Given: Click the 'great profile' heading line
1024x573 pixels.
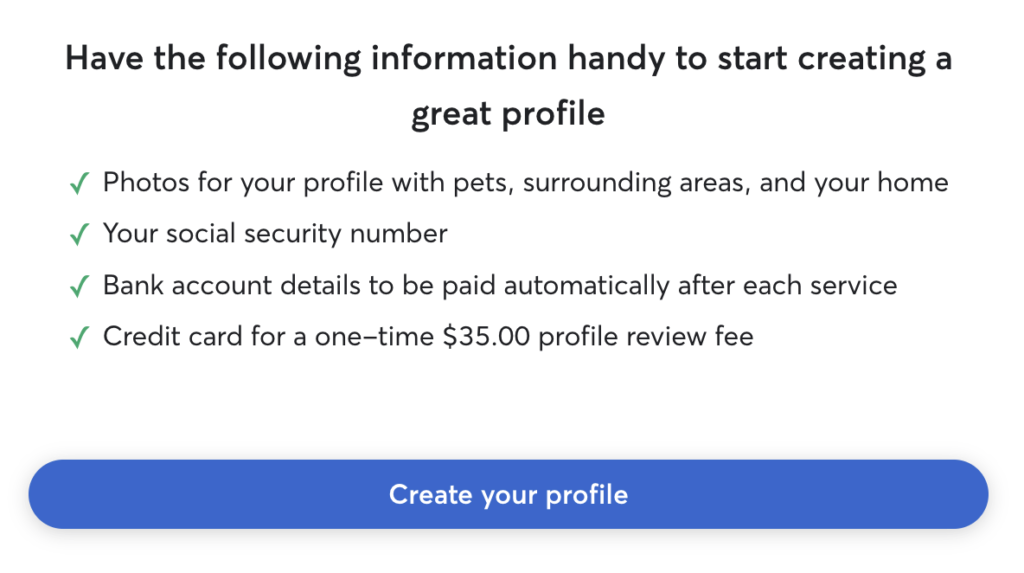Looking at the screenshot, I should point(508,114).
